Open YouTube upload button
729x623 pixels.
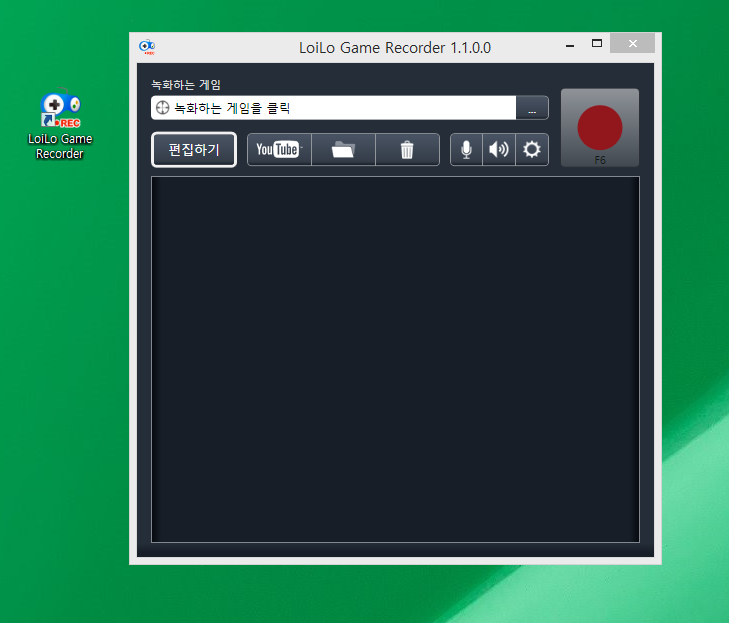(279, 149)
